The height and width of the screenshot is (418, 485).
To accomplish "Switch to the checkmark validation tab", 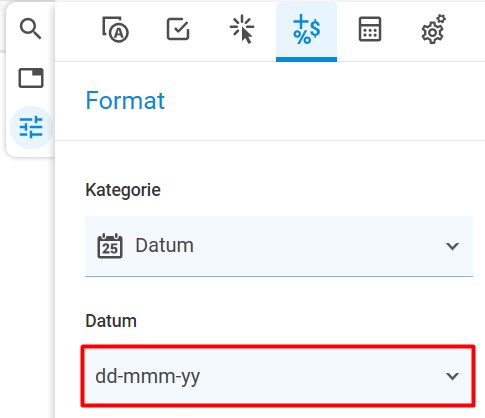I will (178, 29).
